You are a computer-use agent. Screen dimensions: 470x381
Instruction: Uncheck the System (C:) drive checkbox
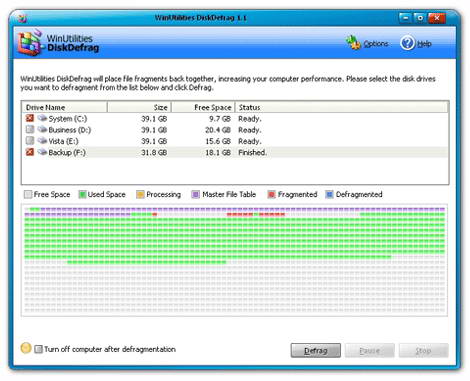tap(30, 118)
